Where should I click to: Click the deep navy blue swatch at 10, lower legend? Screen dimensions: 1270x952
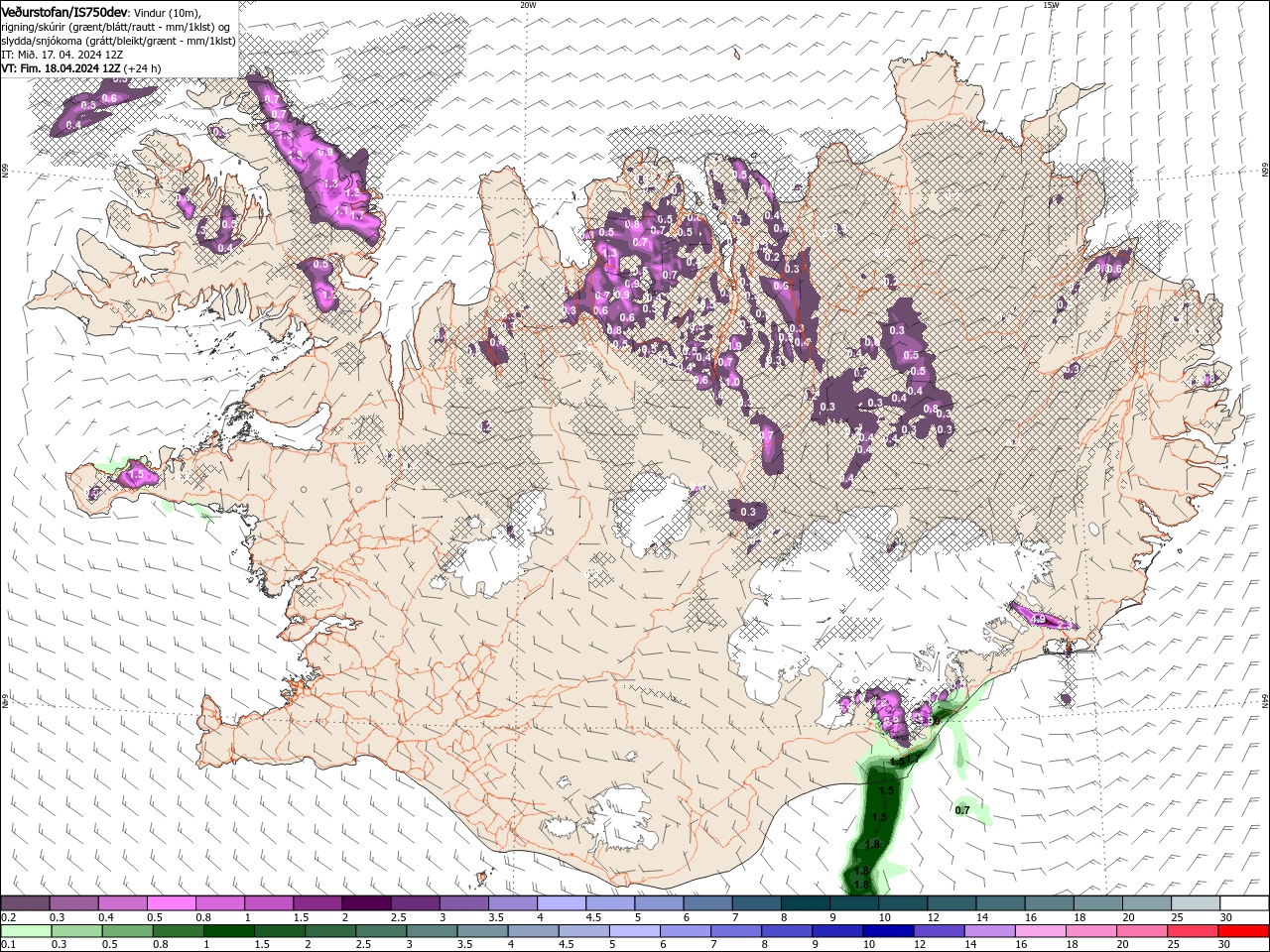click(x=887, y=931)
